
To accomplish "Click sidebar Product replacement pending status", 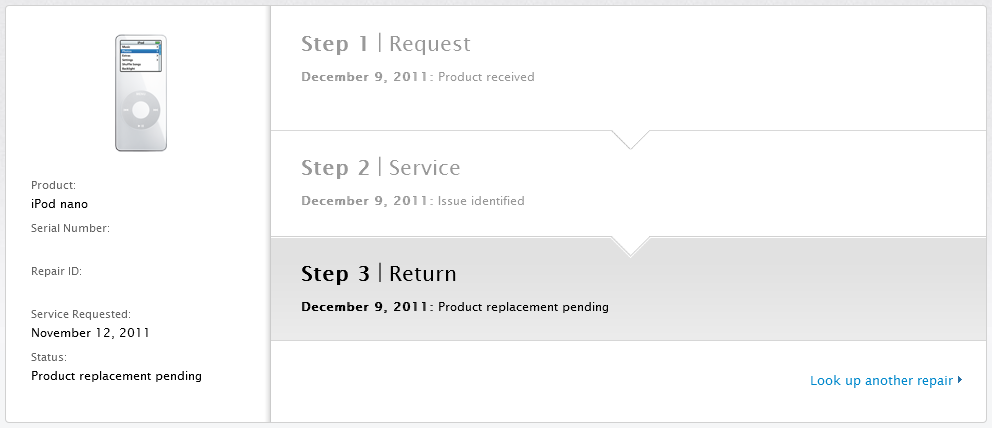I will pyautogui.click(x=116, y=376).
